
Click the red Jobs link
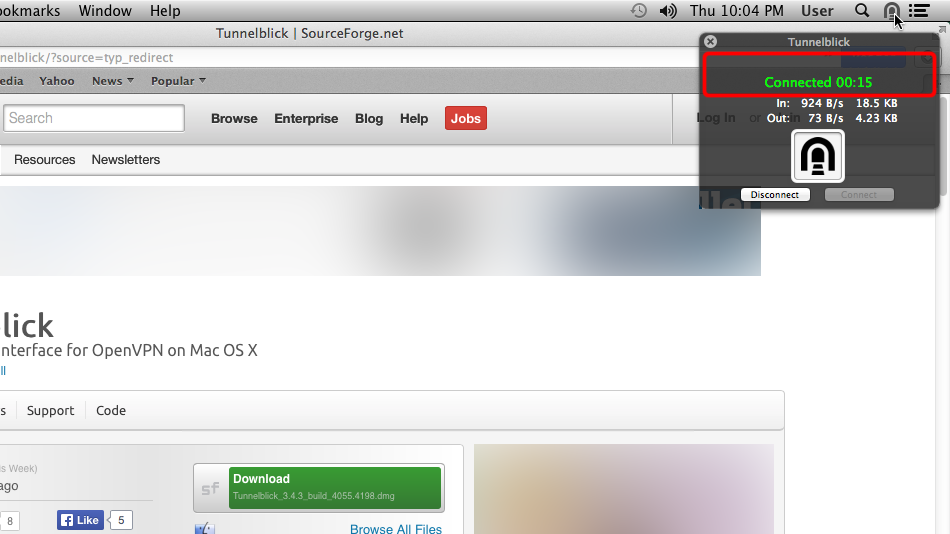point(465,118)
